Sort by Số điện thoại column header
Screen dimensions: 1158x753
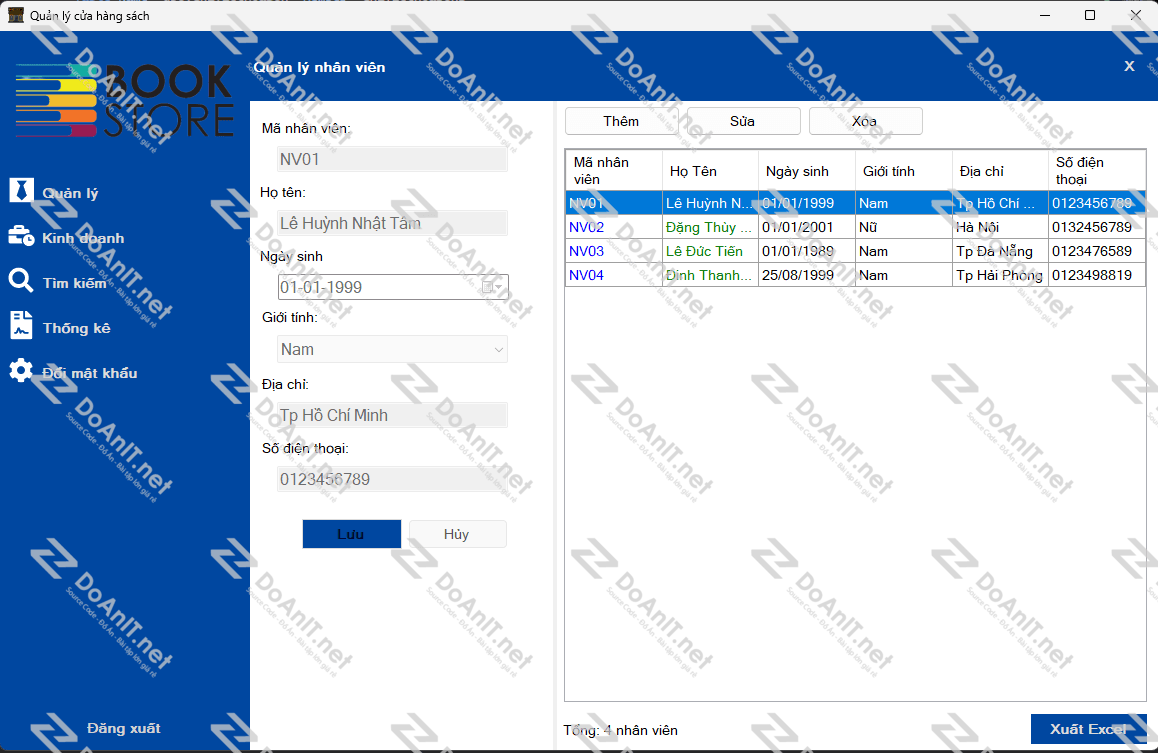click(1097, 171)
